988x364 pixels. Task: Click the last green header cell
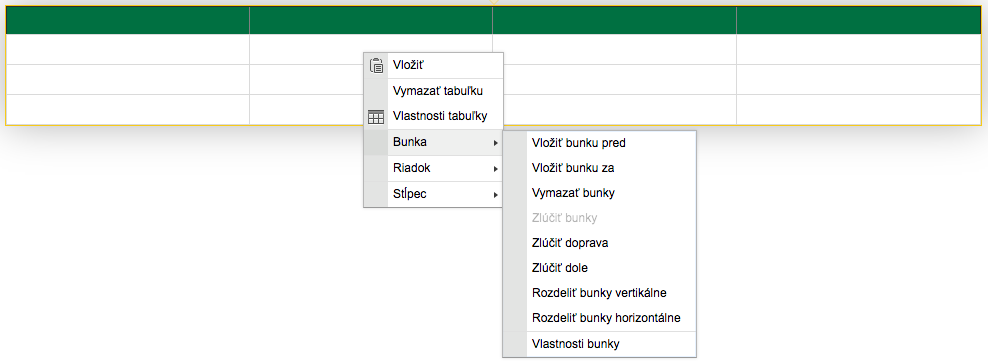point(858,20)
